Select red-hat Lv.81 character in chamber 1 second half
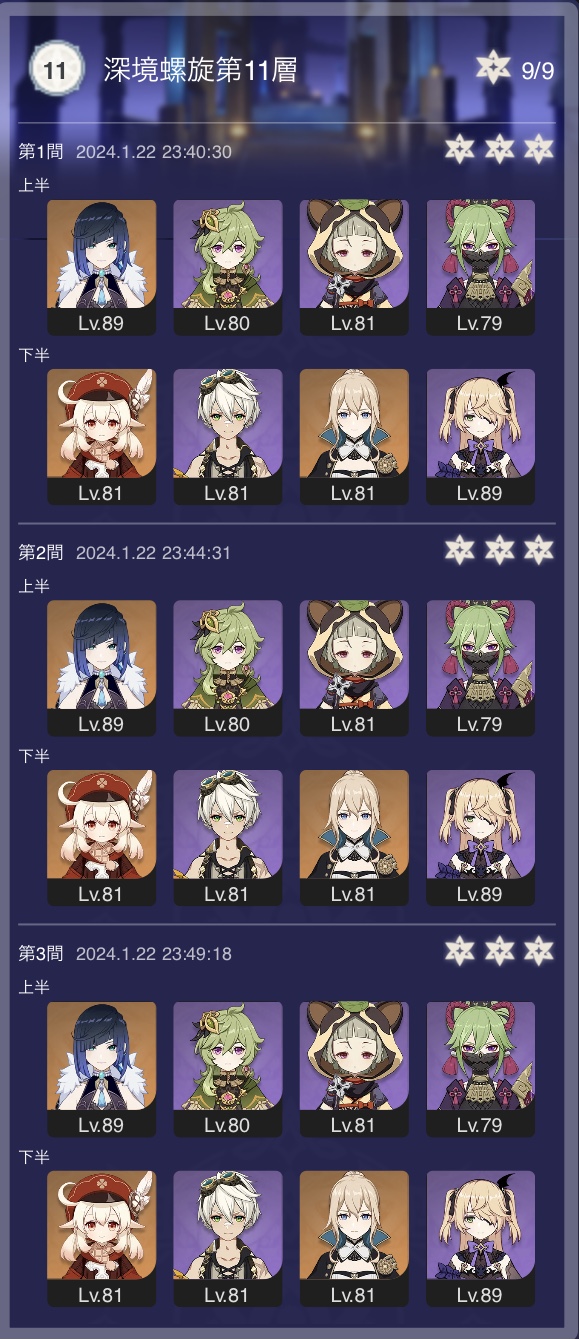 click(102, 437)
